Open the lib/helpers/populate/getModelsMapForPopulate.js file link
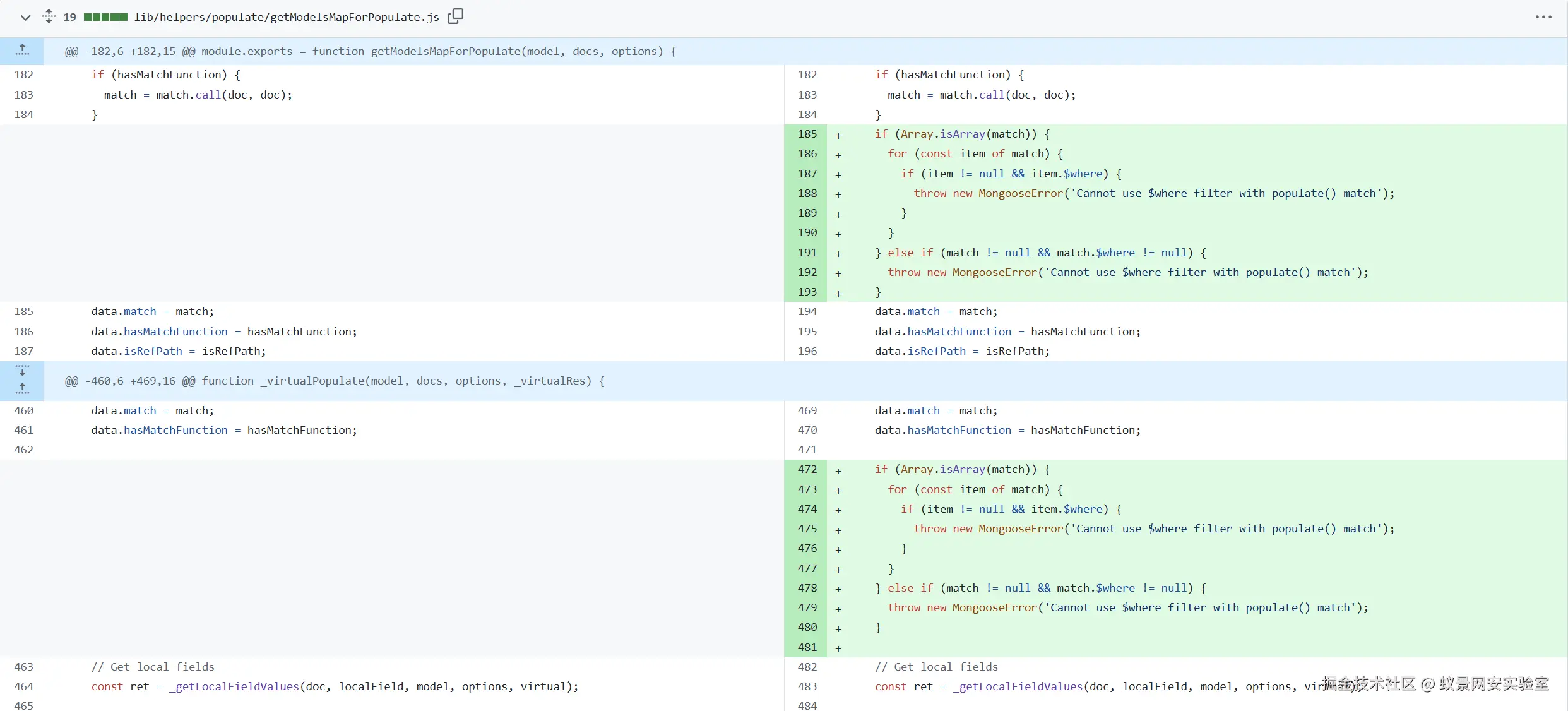Screen dimensions: 1568x711 point(286,17)
